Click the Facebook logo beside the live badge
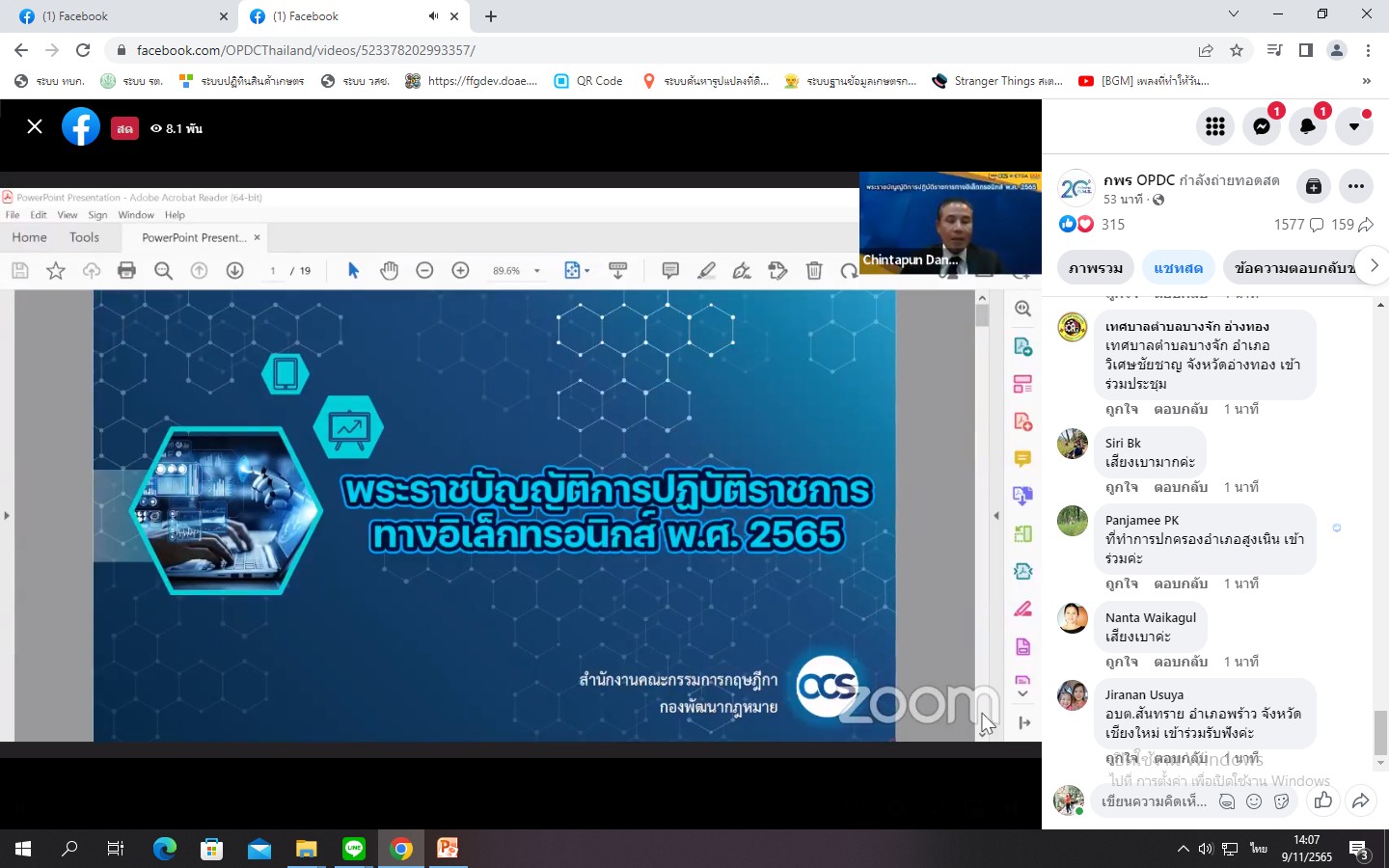This screenshot has height=868, width=1389. click(x=81, y=126)
